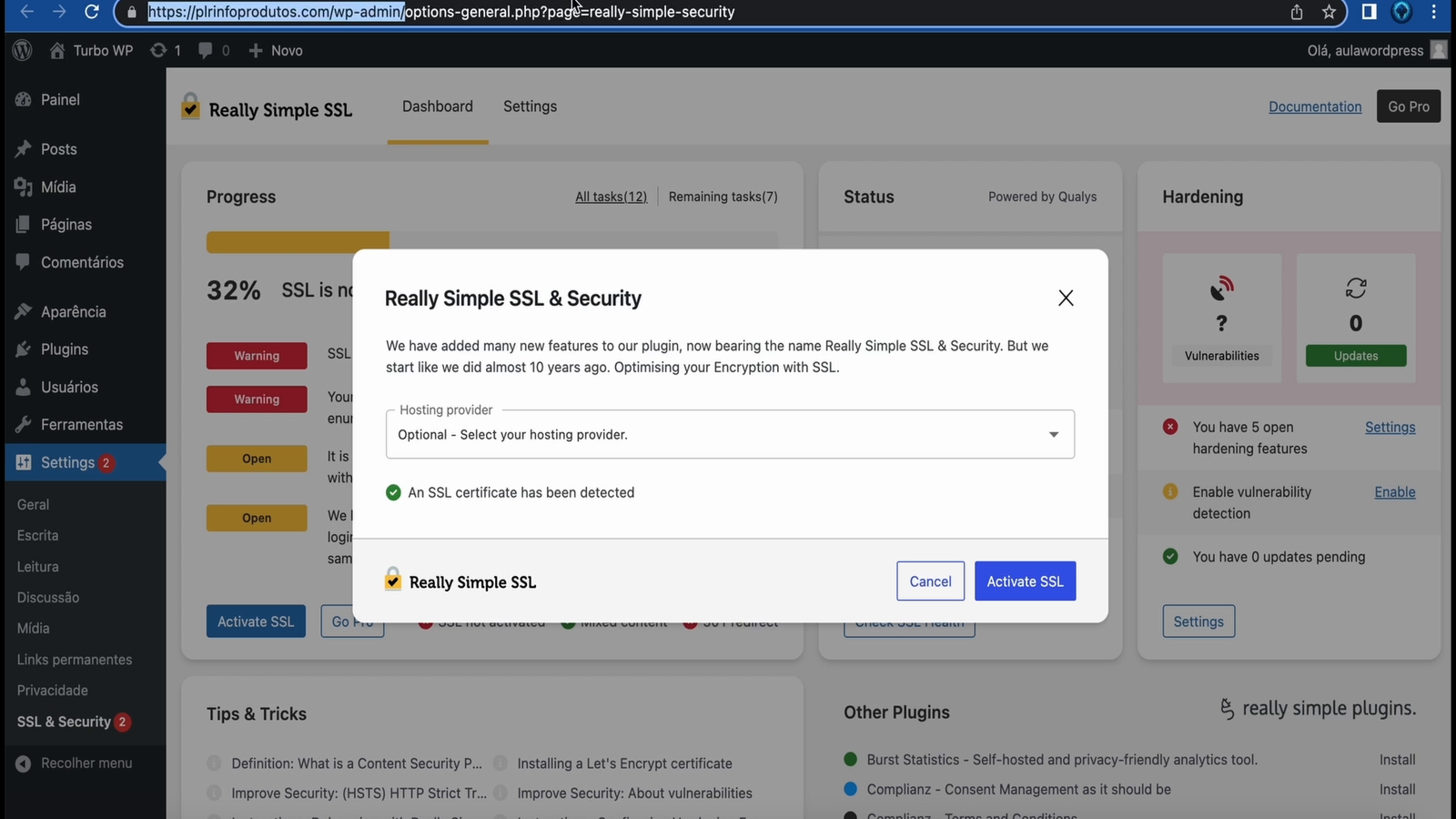The image size is (1456, 819).
Task: Click the Vulnerabilities hardening card
Action: tap(1221, 318)
